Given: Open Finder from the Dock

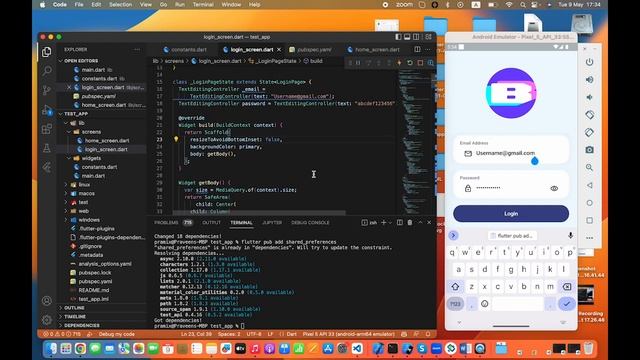Looking at the screenshot, I should (51, 348).
